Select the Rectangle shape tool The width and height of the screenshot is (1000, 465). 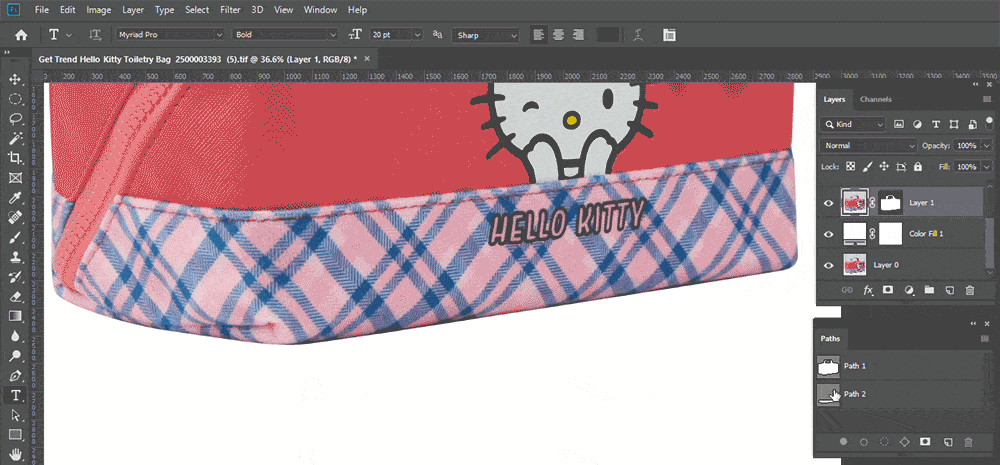pos(15,435)
